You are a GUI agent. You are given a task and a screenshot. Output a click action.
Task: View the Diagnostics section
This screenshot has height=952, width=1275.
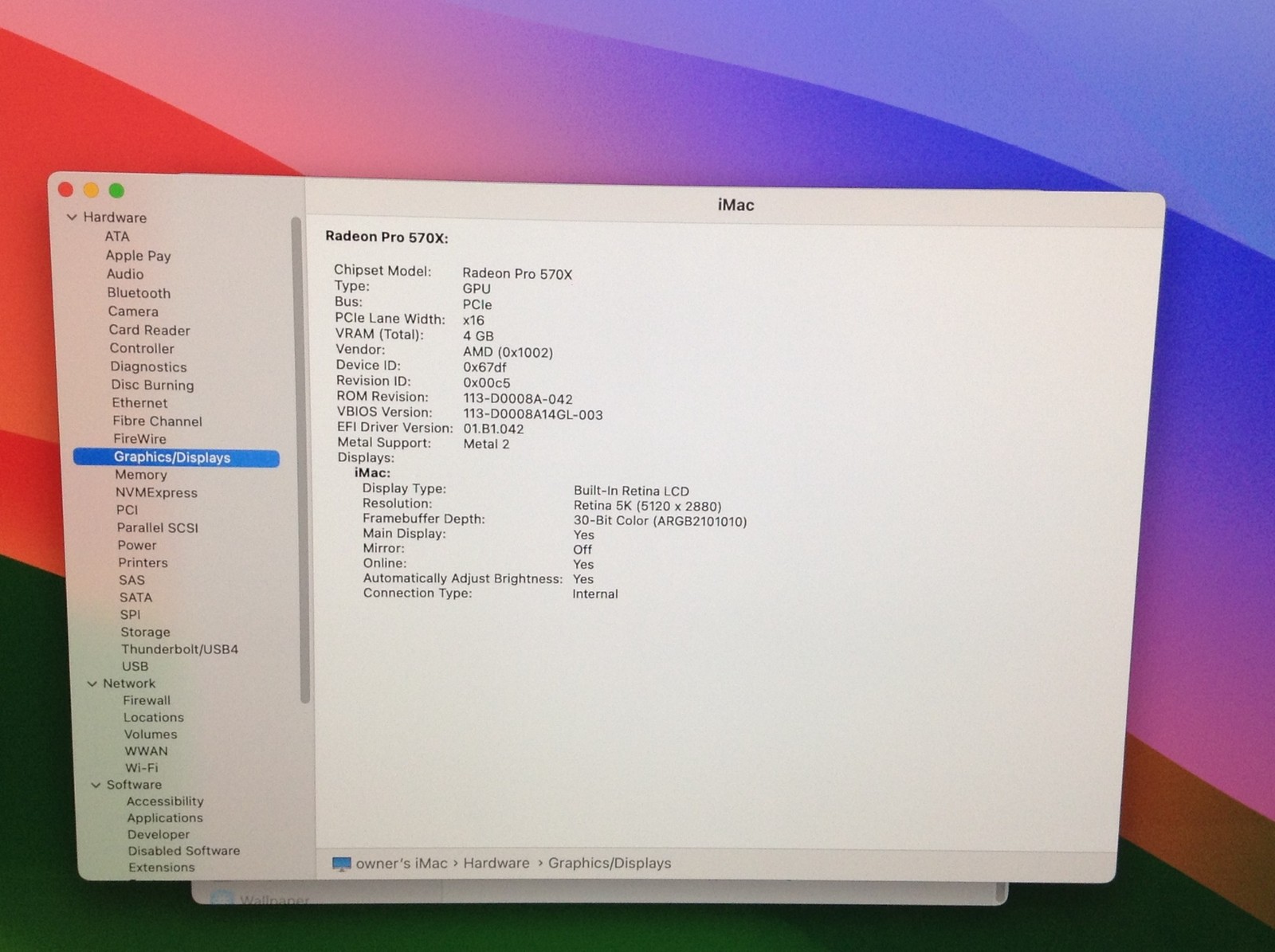(148, 367)
